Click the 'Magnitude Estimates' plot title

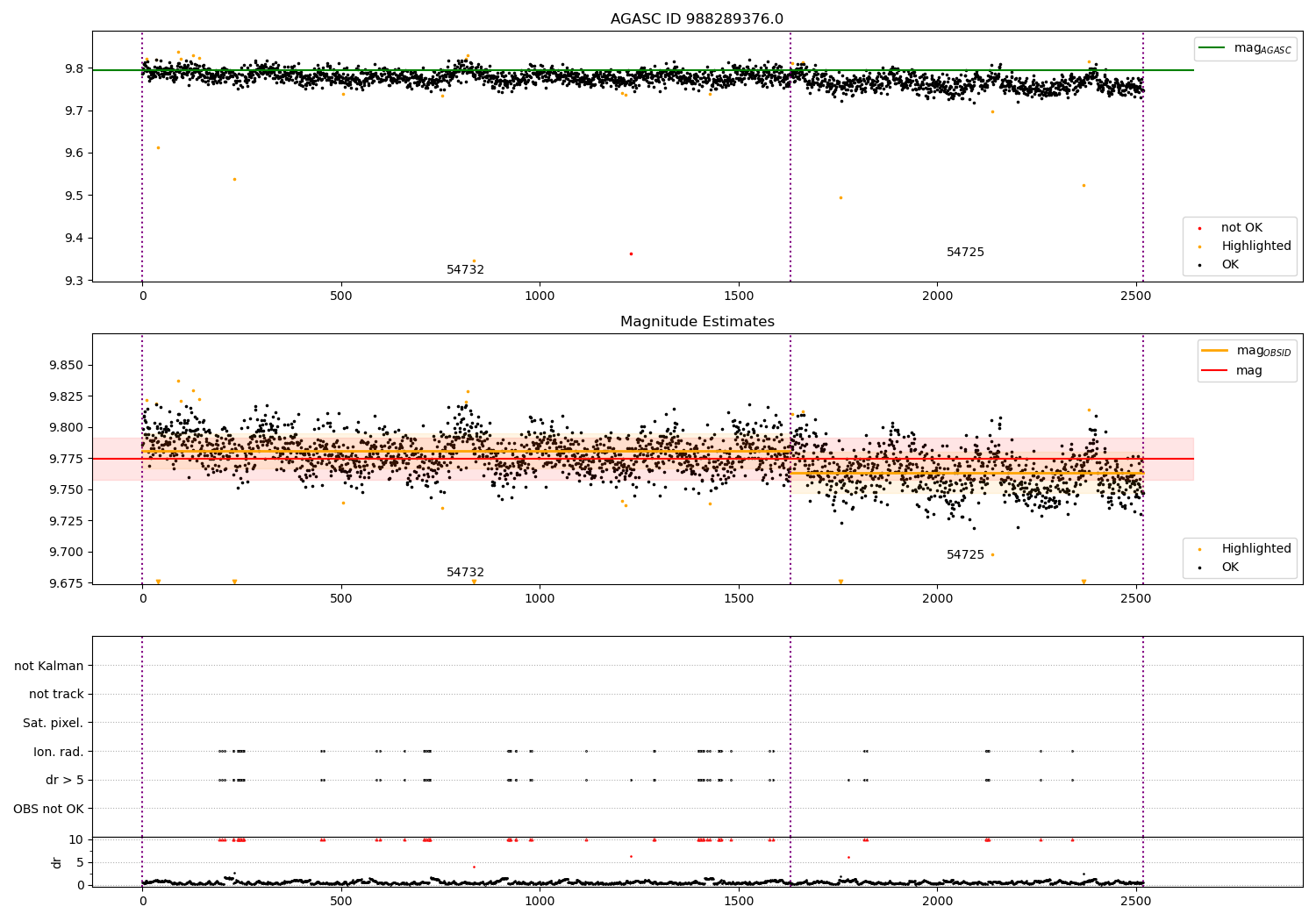697,322
